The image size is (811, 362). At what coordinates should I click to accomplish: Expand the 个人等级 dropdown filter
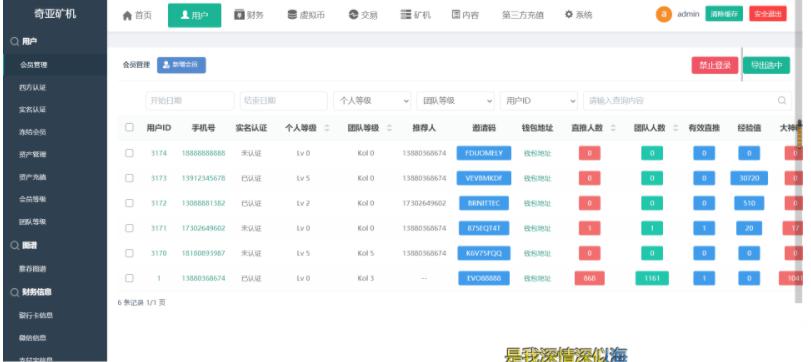pos(372,101)
